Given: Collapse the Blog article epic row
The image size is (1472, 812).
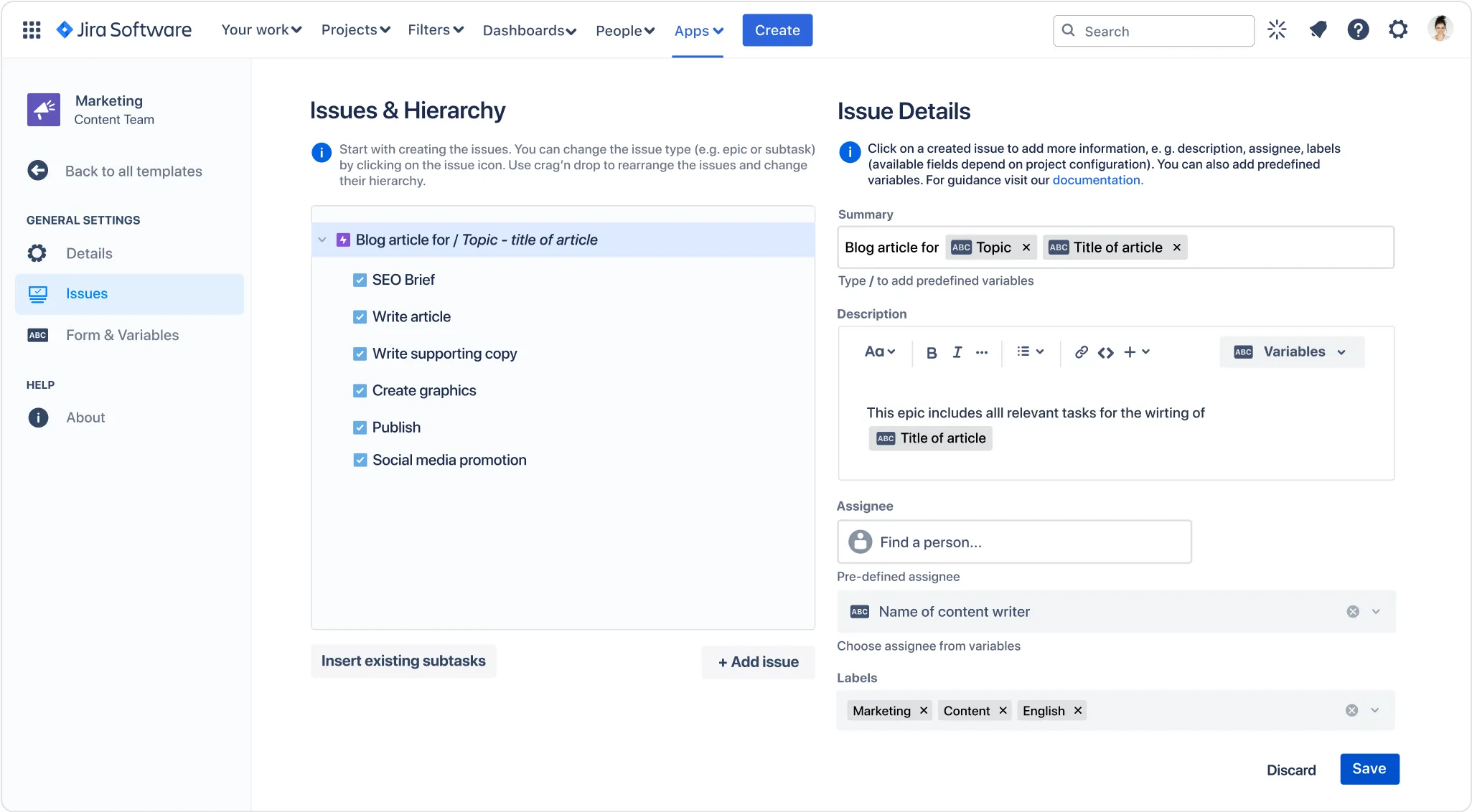Looking at the screenshot, I should coord(322,240).
